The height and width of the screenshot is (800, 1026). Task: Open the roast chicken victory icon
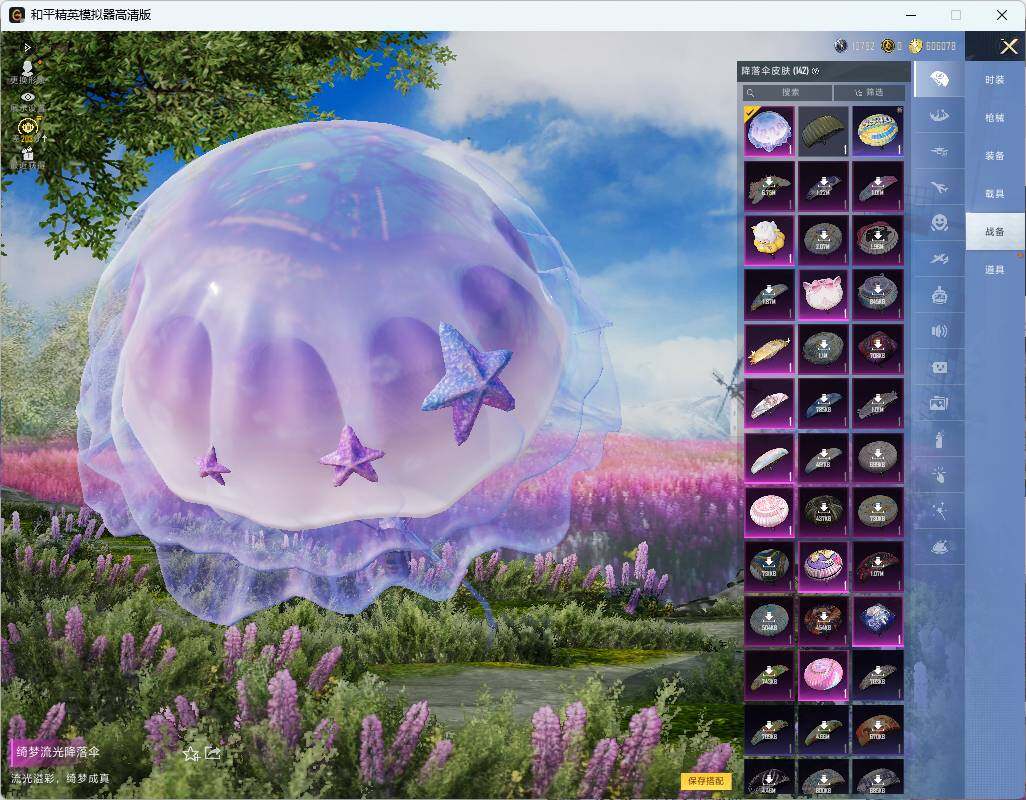coord(939,547)
